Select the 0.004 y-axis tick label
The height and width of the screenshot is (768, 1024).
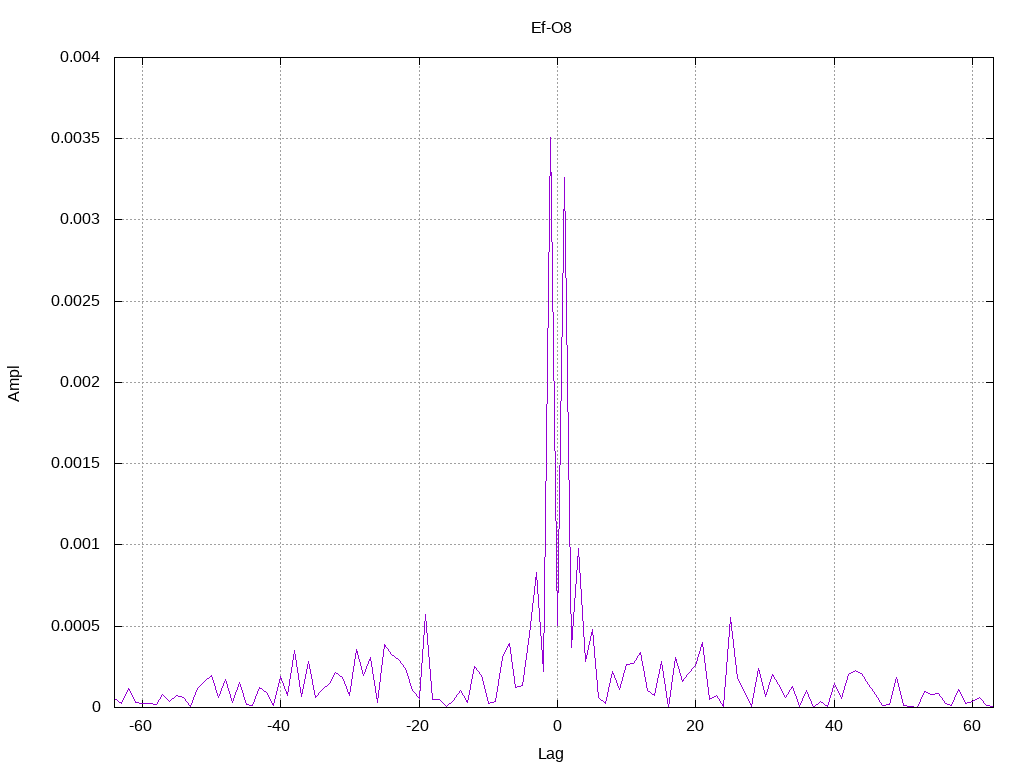(80, 57)
